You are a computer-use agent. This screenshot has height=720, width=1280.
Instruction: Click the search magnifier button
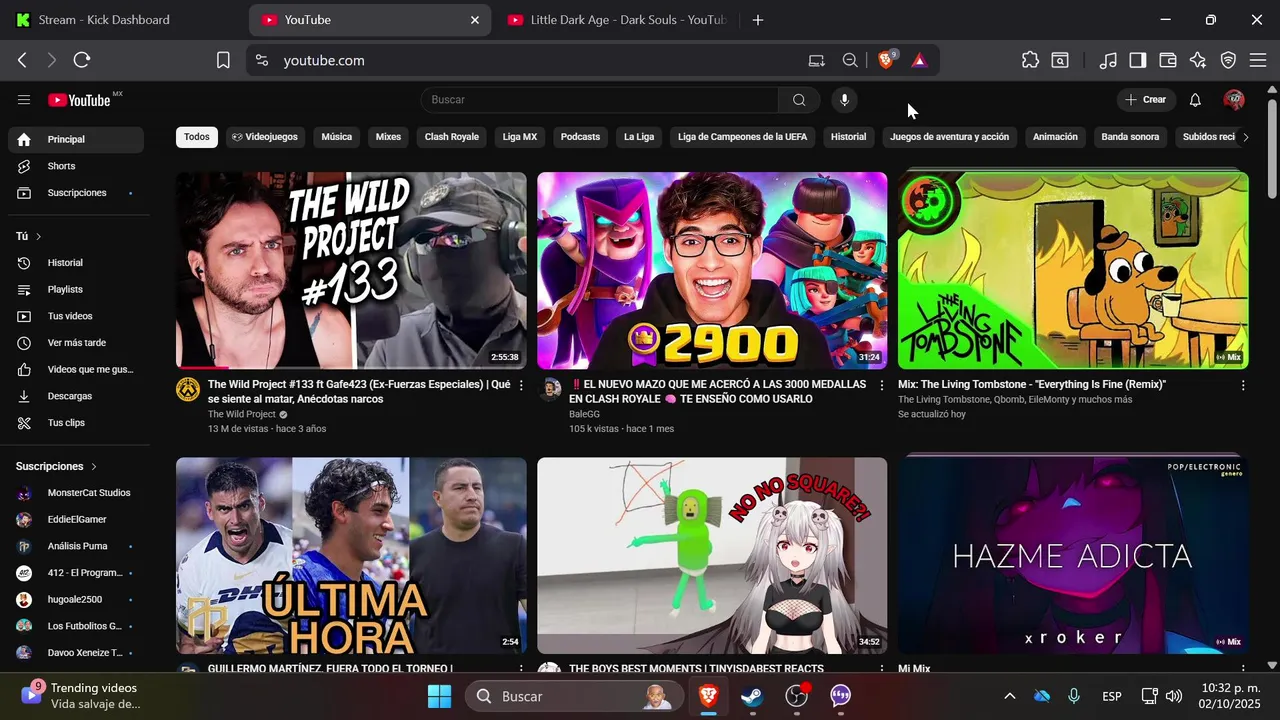click(799, 100)
